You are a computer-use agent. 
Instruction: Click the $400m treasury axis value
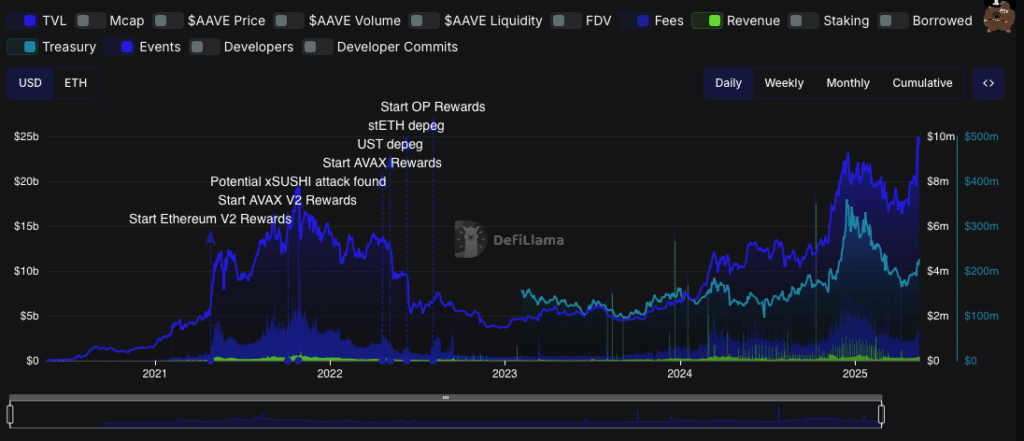[982, 182]
